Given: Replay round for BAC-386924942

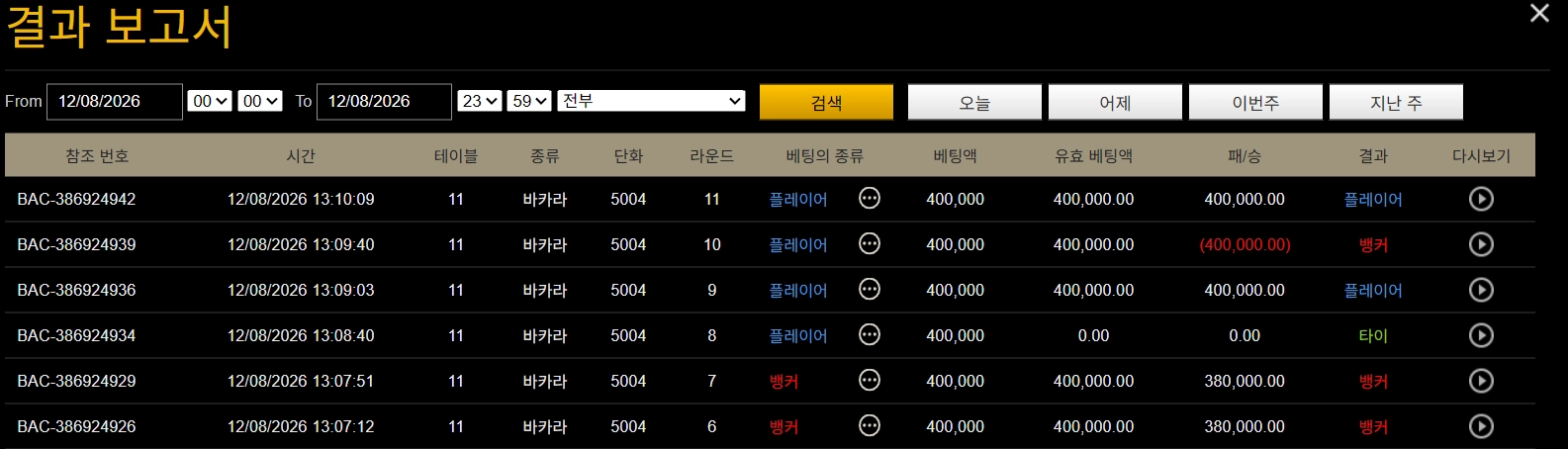Looking at the screenshot, I should click(x=1480, y=199).
